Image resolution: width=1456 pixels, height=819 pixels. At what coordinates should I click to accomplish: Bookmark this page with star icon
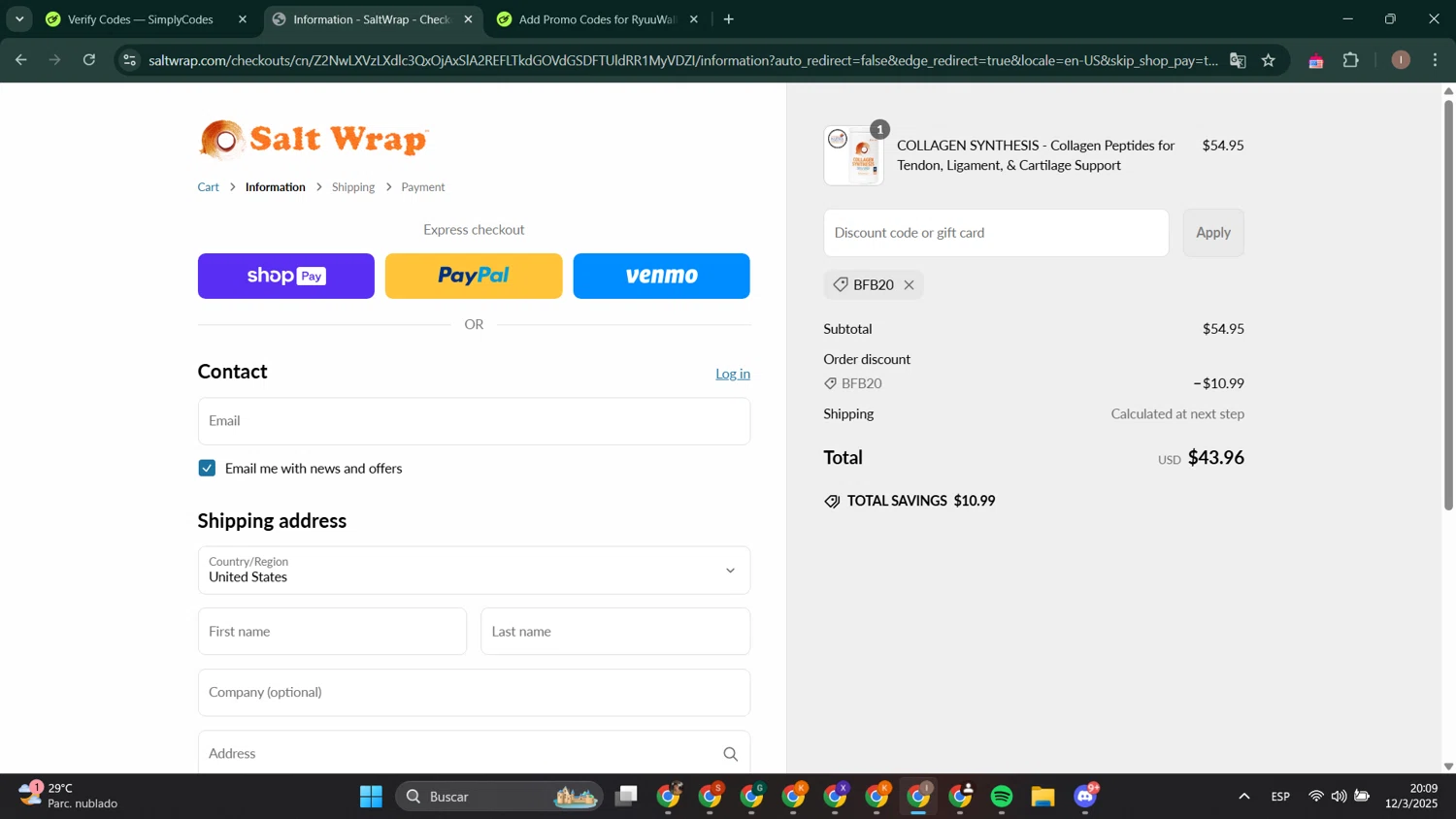pos(1268,60)
